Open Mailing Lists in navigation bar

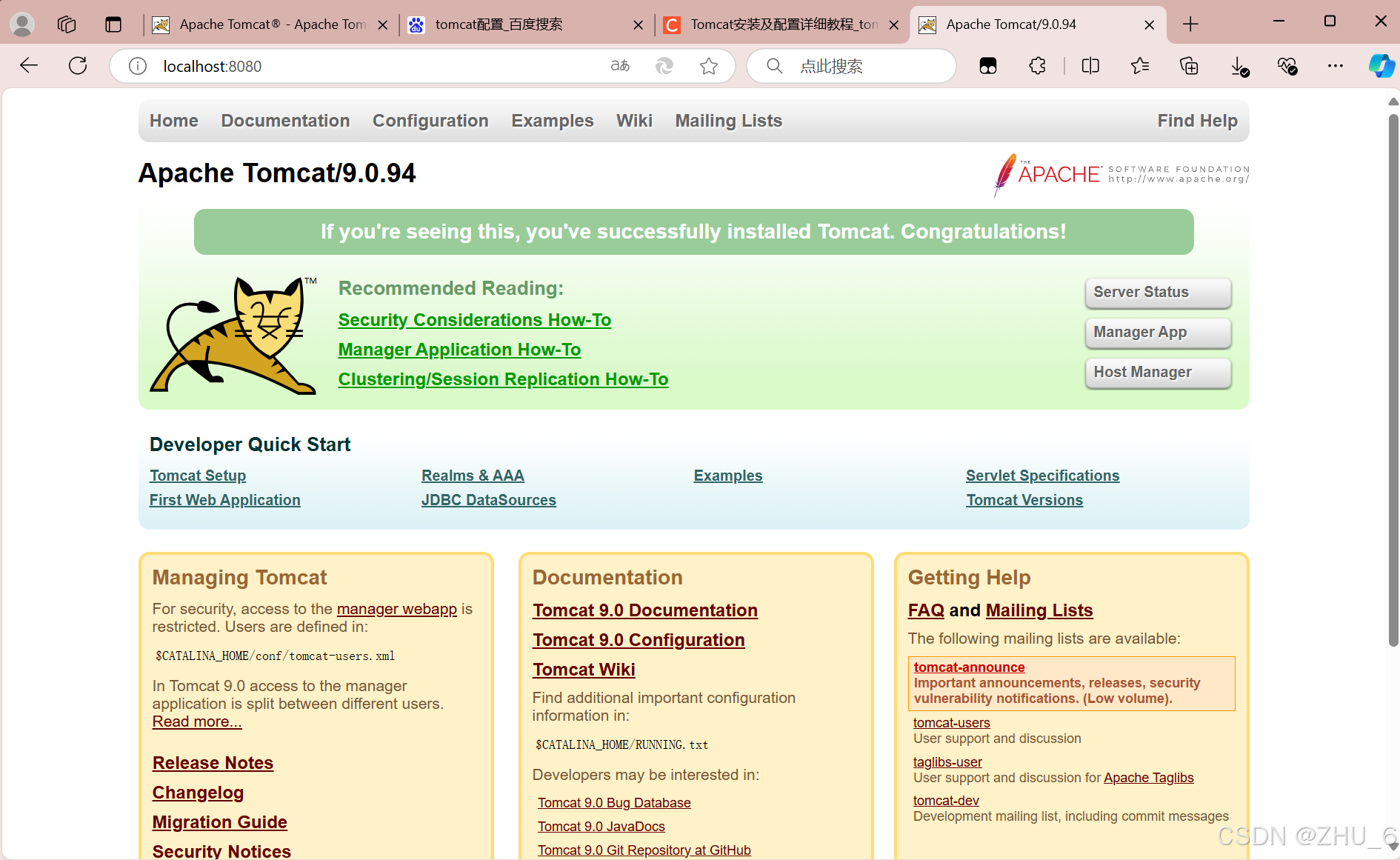click(729, 121)
